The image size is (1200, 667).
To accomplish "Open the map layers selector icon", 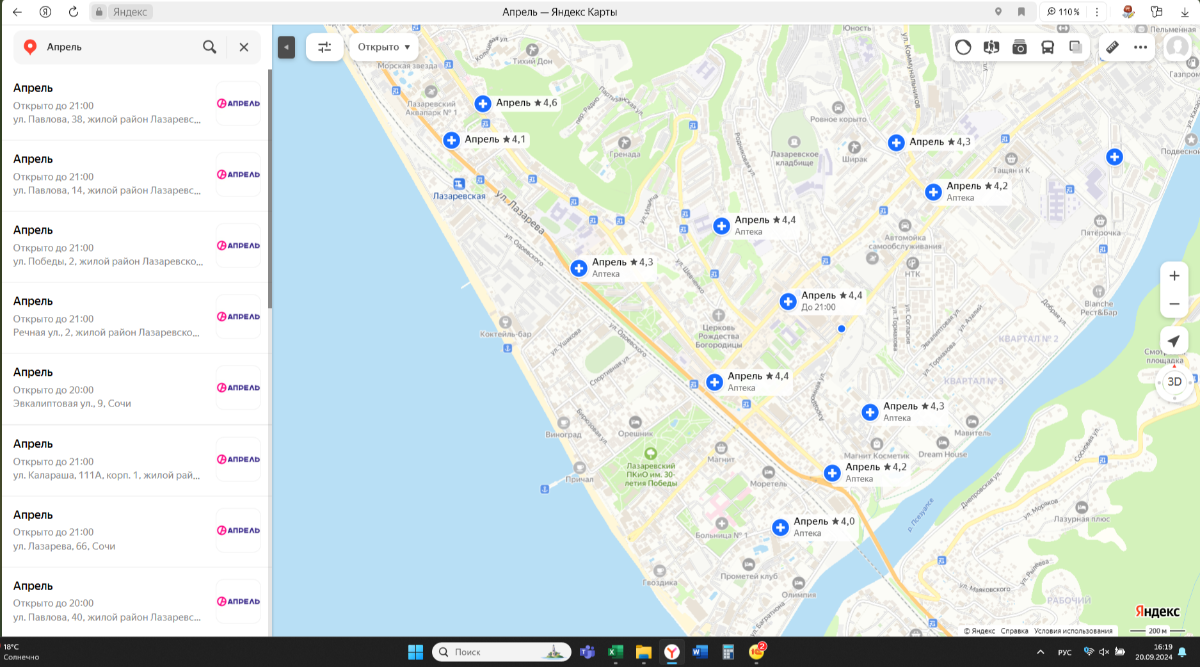I will [1075, 47].
